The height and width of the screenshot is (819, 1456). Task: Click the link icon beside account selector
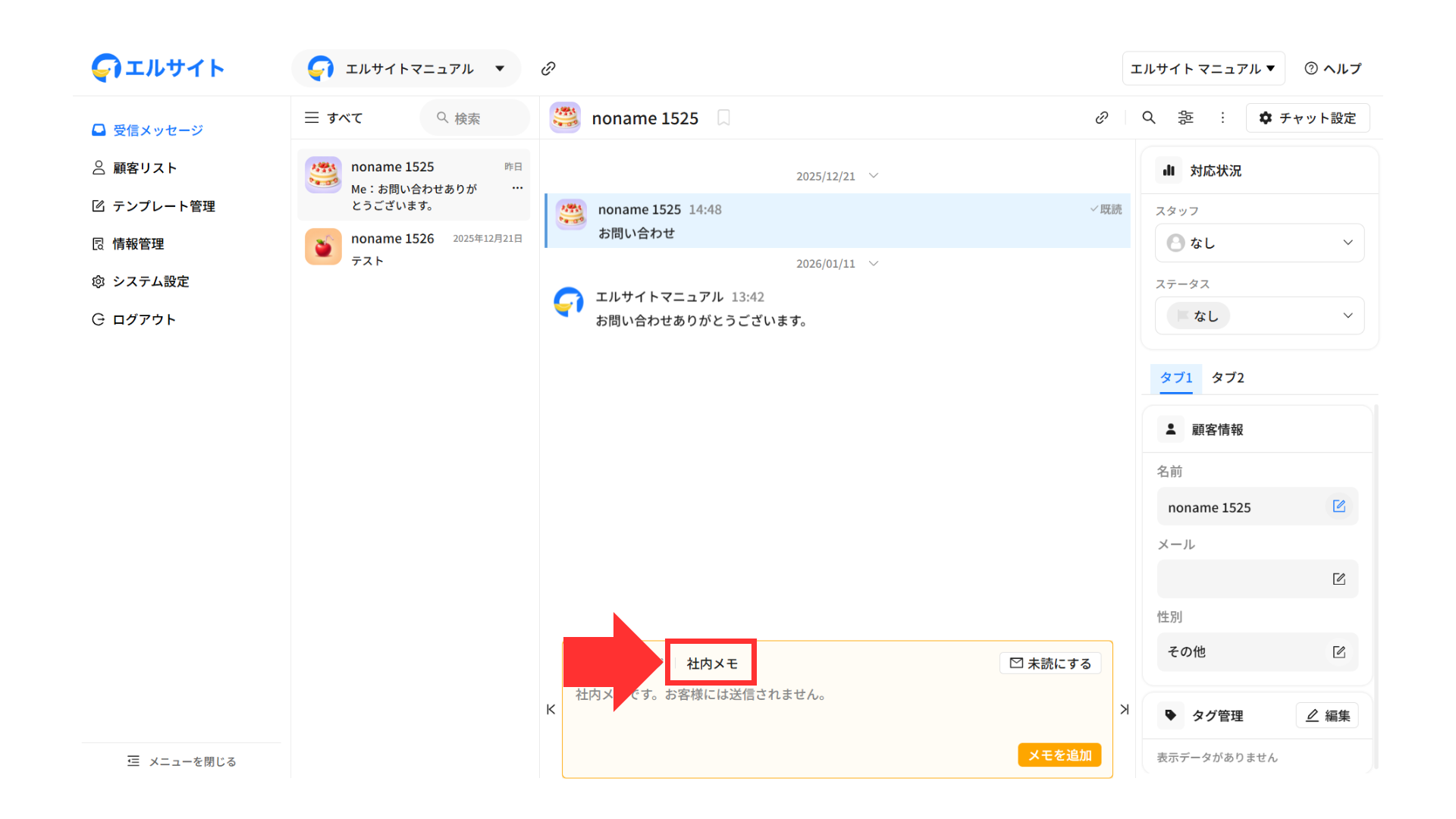[x=548, y=69]
